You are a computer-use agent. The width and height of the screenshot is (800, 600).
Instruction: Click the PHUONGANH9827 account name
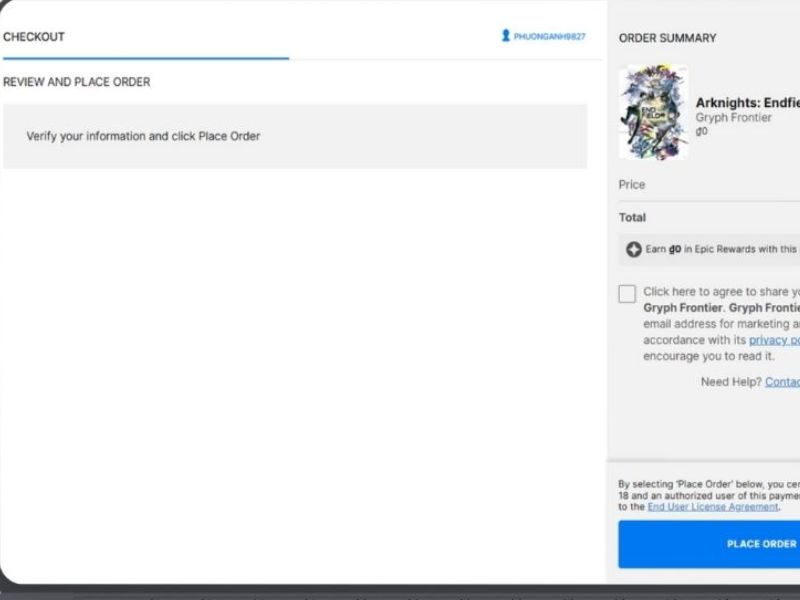click(549, 37)
